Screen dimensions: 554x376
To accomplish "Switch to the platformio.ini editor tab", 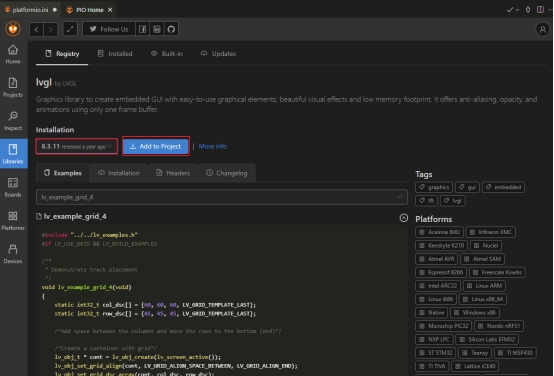I will (x=30, y=10).
